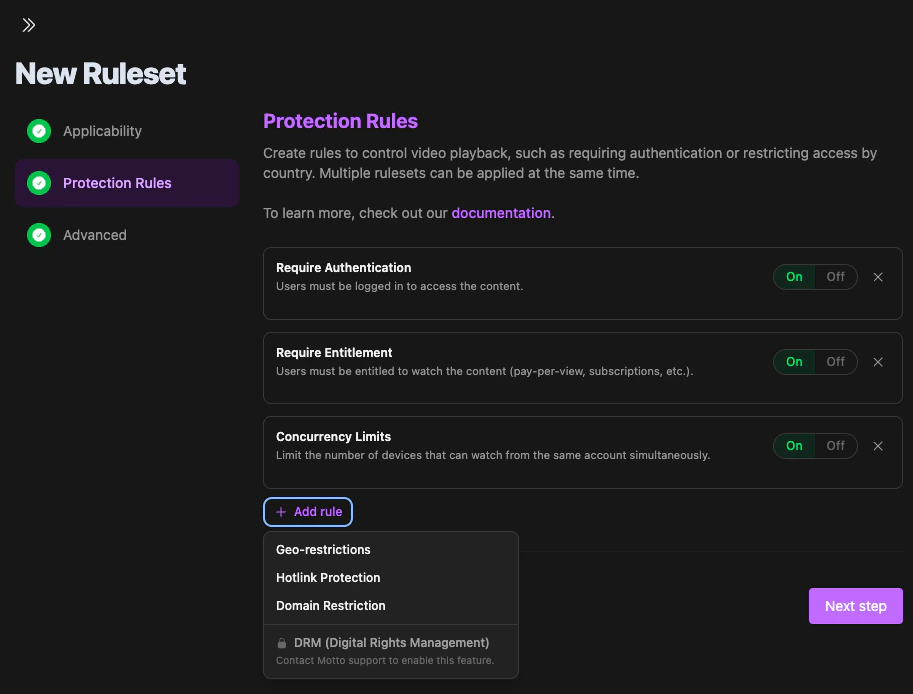Go to the Applicability step
The width and height of the screenshot is (913, 694).
tap(102, 131)
